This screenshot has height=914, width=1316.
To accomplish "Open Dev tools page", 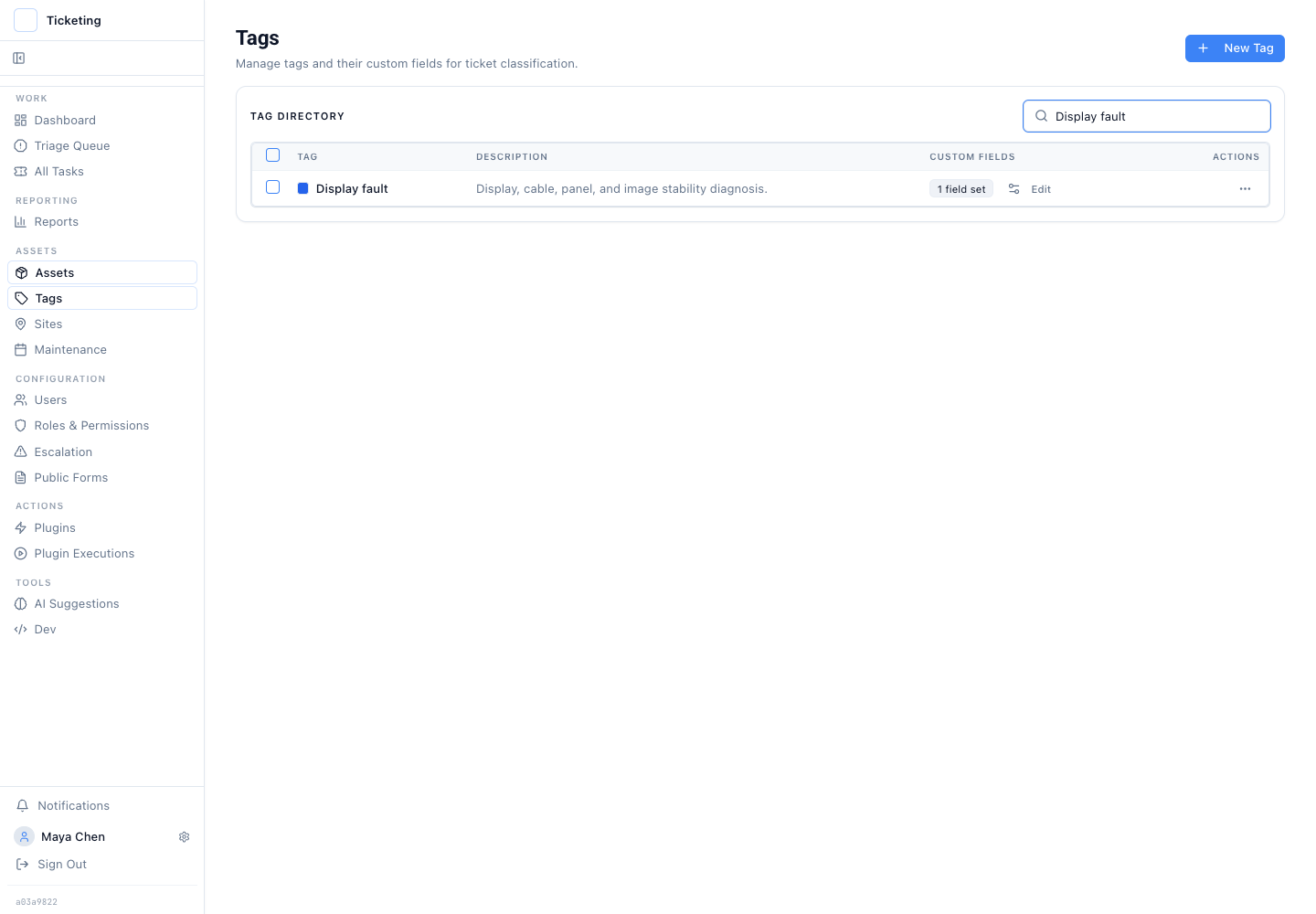I will pyautogui.click(x=102, y=630).
